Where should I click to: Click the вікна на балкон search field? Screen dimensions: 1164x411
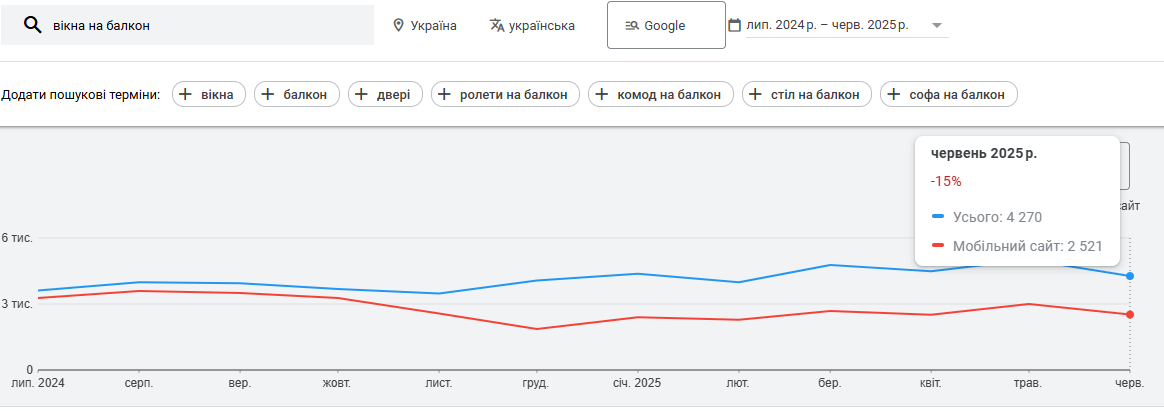187,25
